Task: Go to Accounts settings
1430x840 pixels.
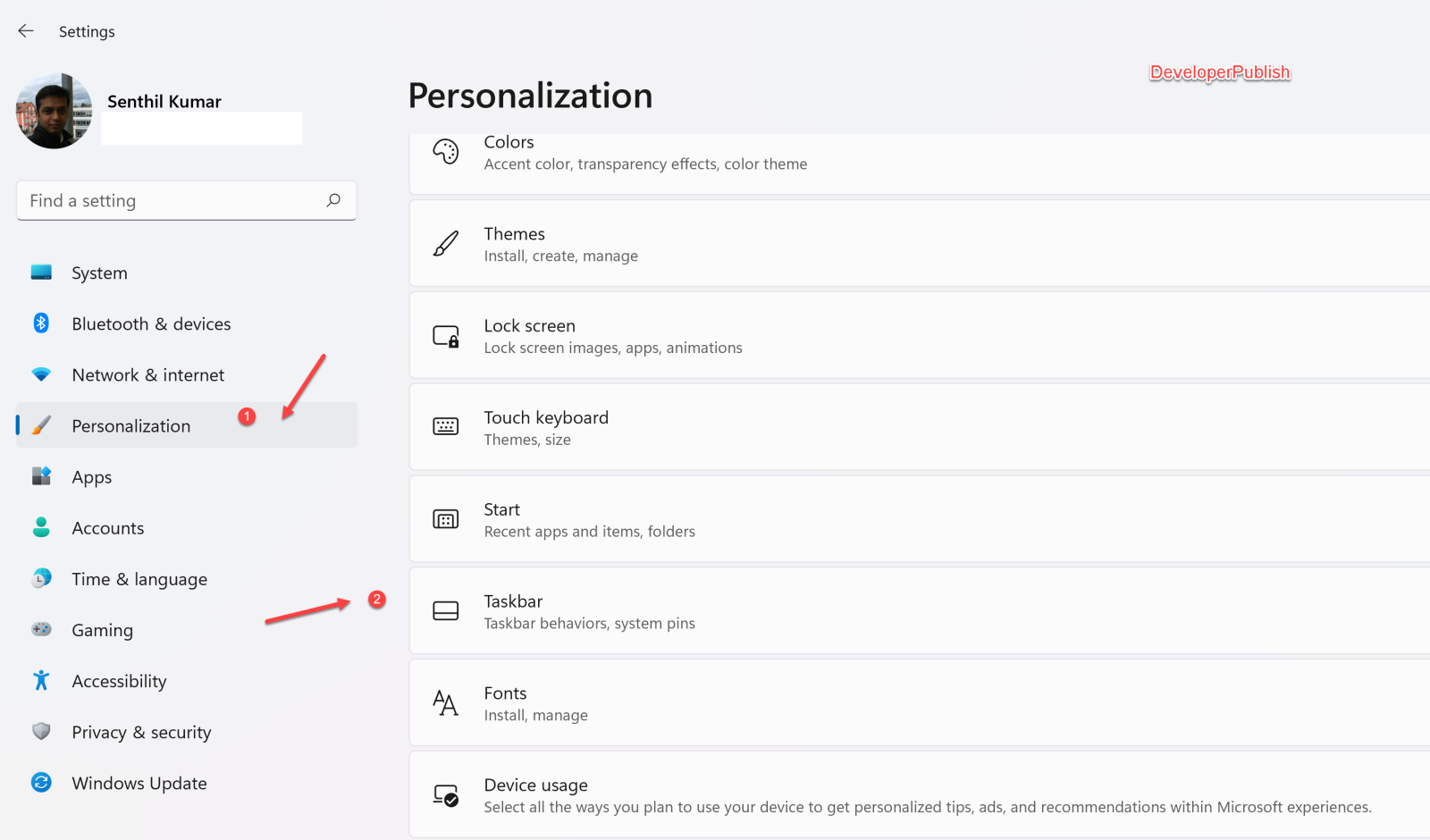Action: coord(107,528)
